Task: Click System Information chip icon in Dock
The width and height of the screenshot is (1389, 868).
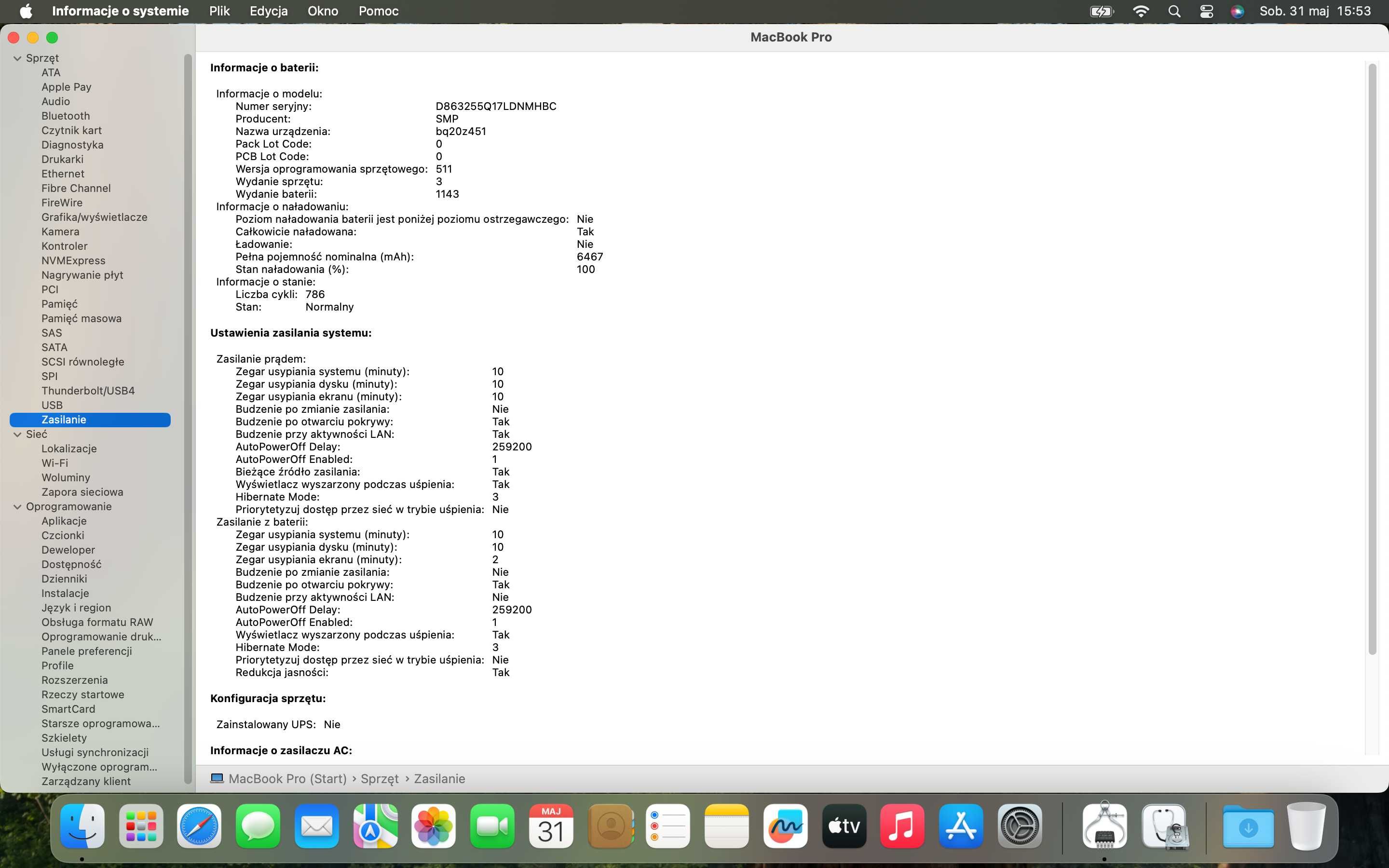Action: point(1104,826)
